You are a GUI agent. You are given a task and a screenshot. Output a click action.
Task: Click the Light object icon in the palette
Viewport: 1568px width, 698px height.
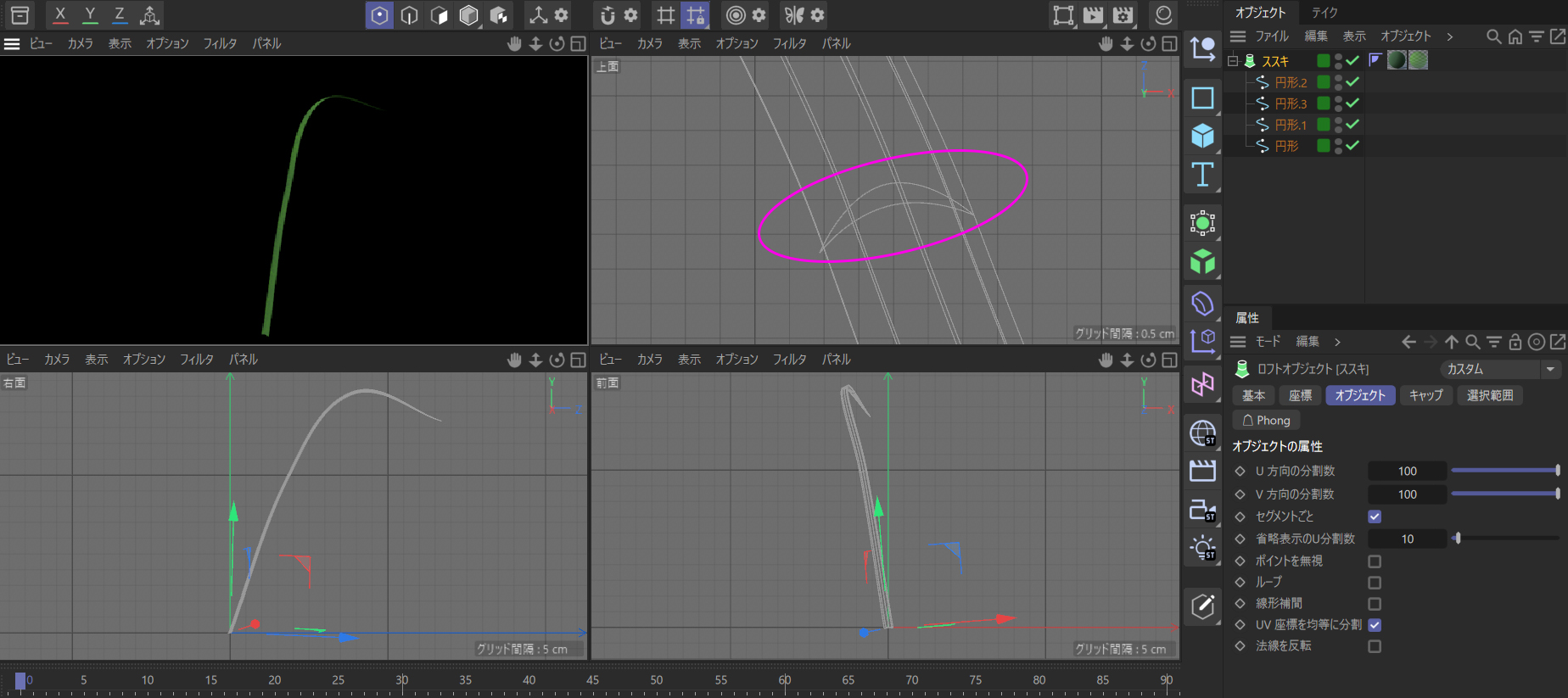point(1202,548)
